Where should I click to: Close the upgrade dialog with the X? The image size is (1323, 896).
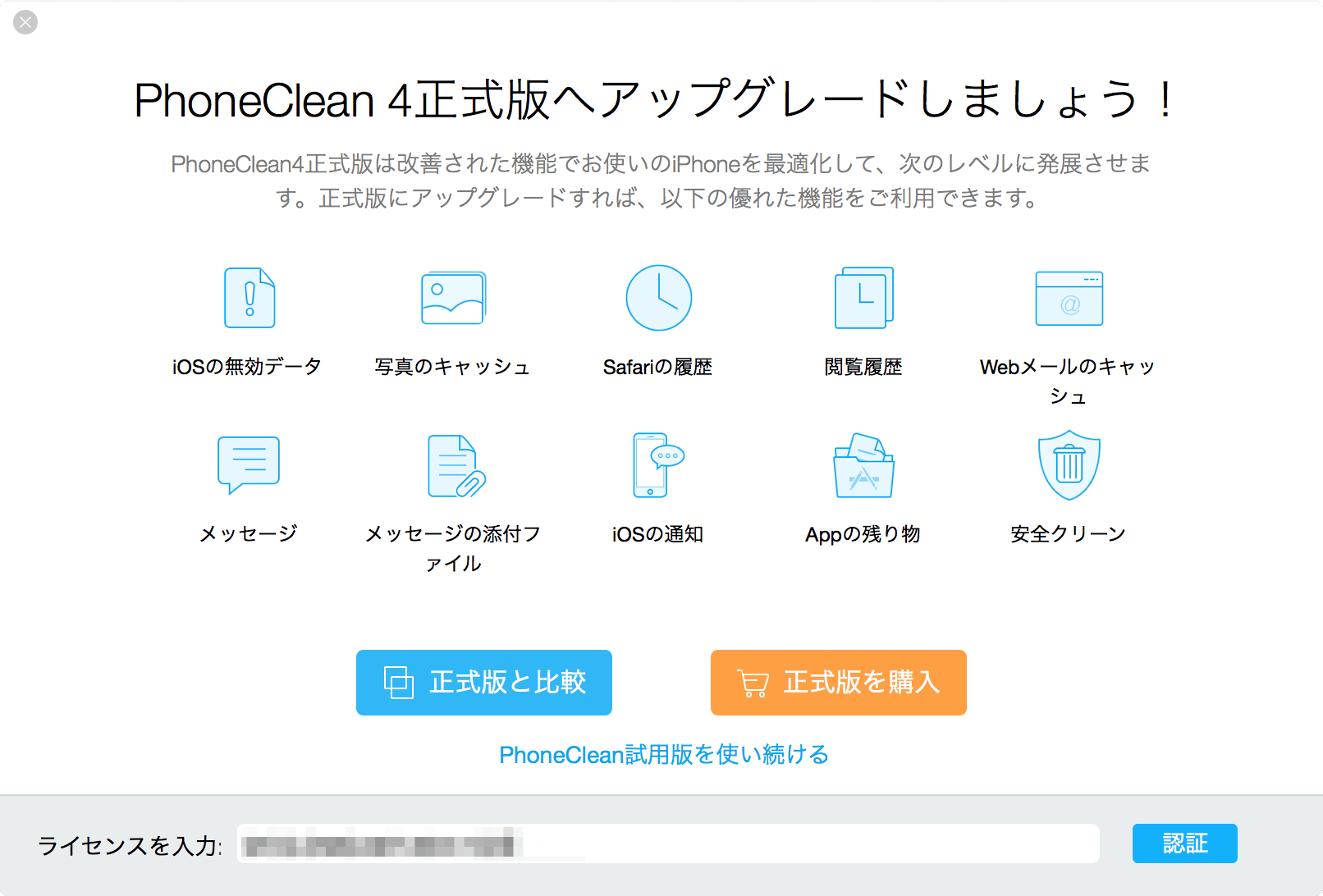click(25, 22)
